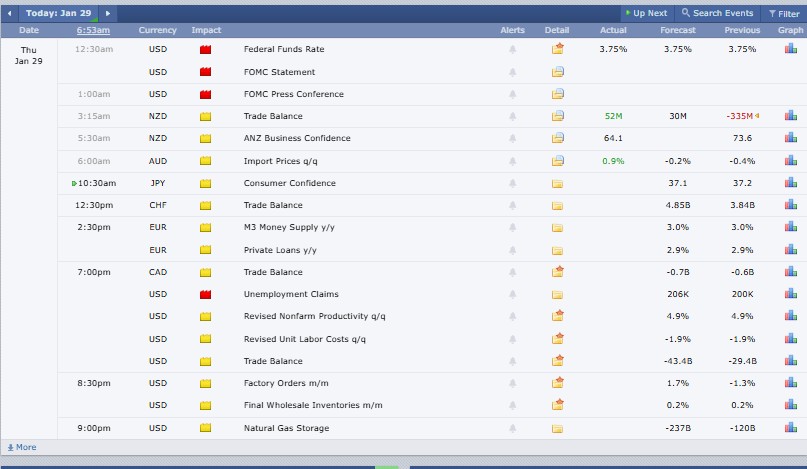807x469 pixels.
Task: Click the Unemployment Claims red impact icon
Action: [x=206, y=294]
